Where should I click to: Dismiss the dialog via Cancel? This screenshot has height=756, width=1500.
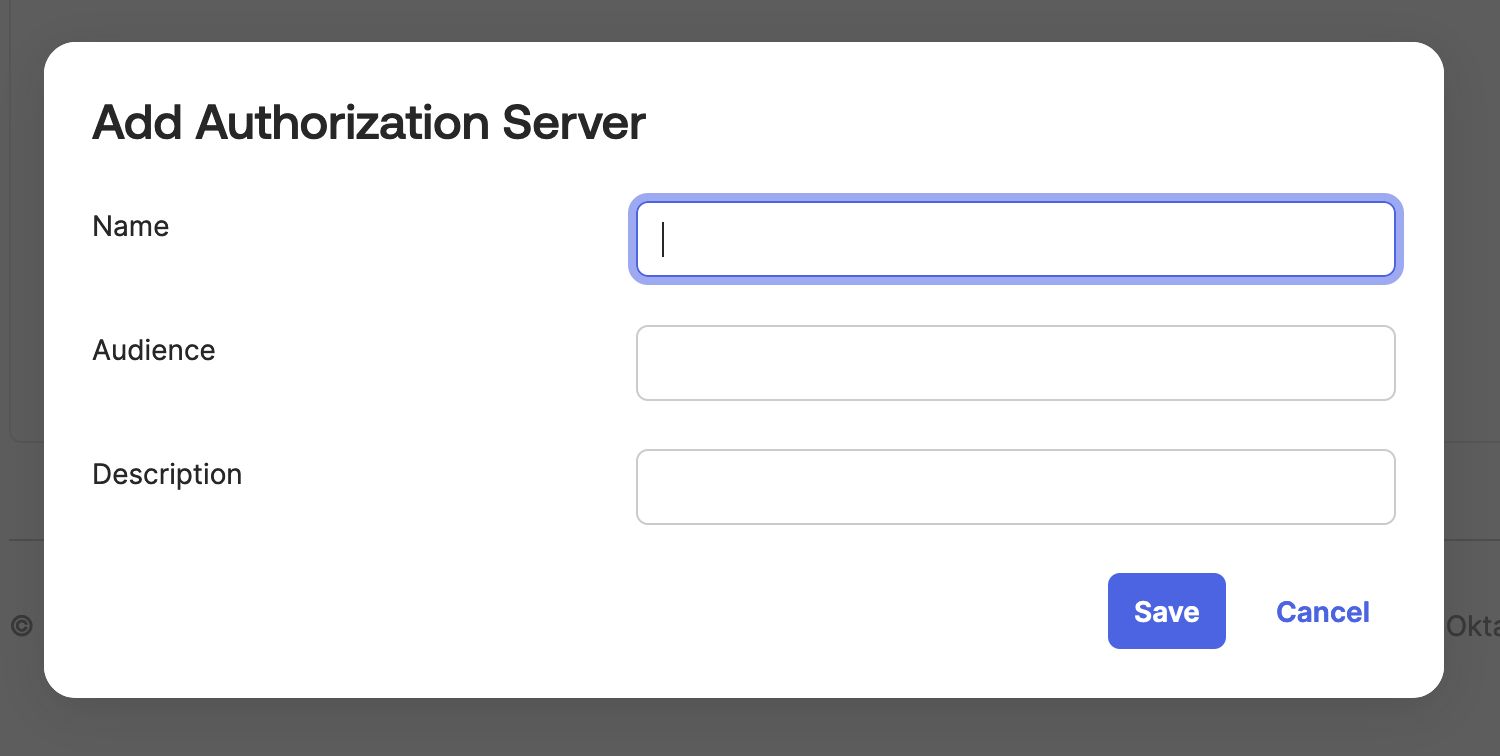1322,611
